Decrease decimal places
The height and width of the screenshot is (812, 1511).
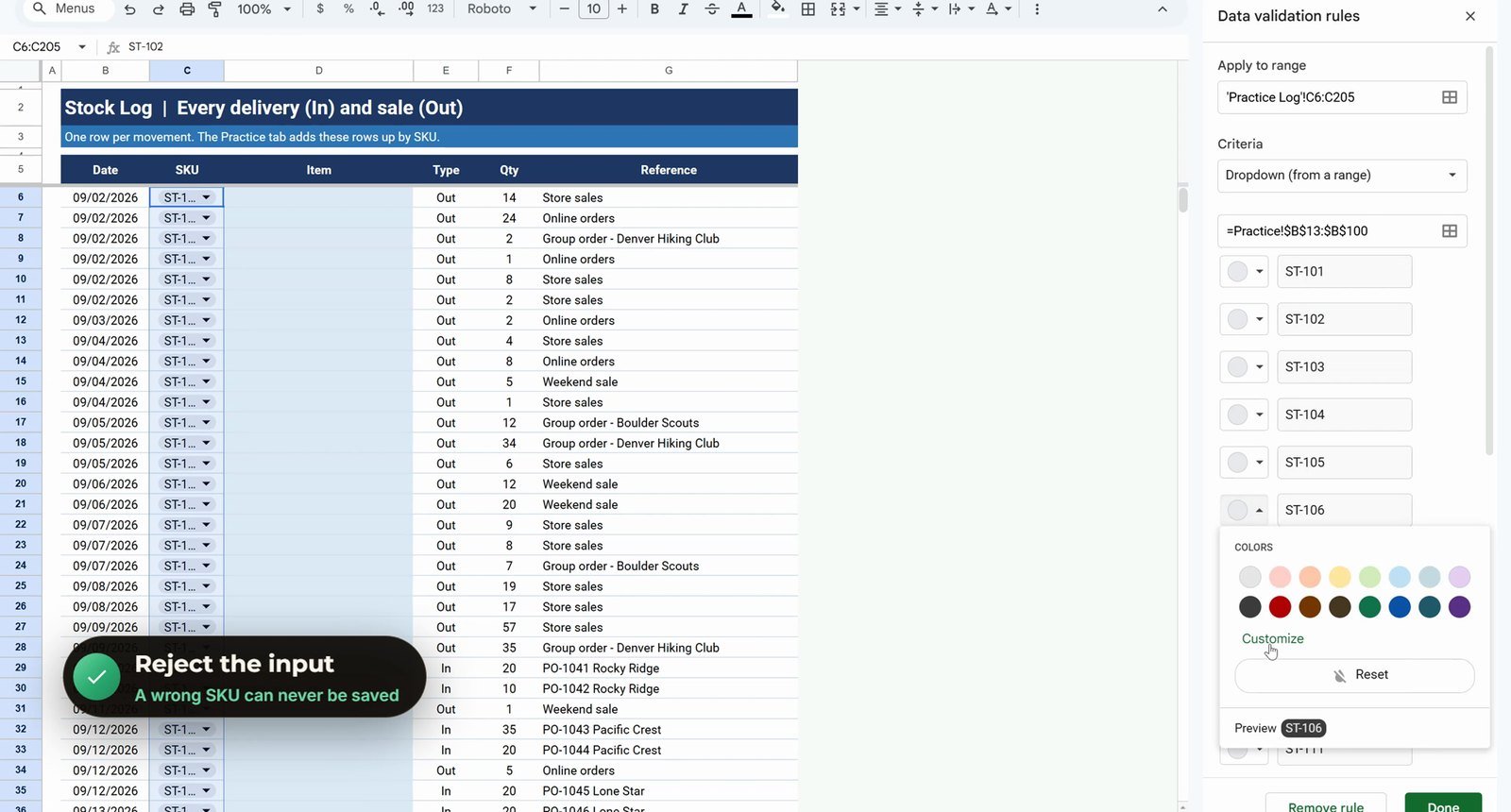tap(377, 8)
